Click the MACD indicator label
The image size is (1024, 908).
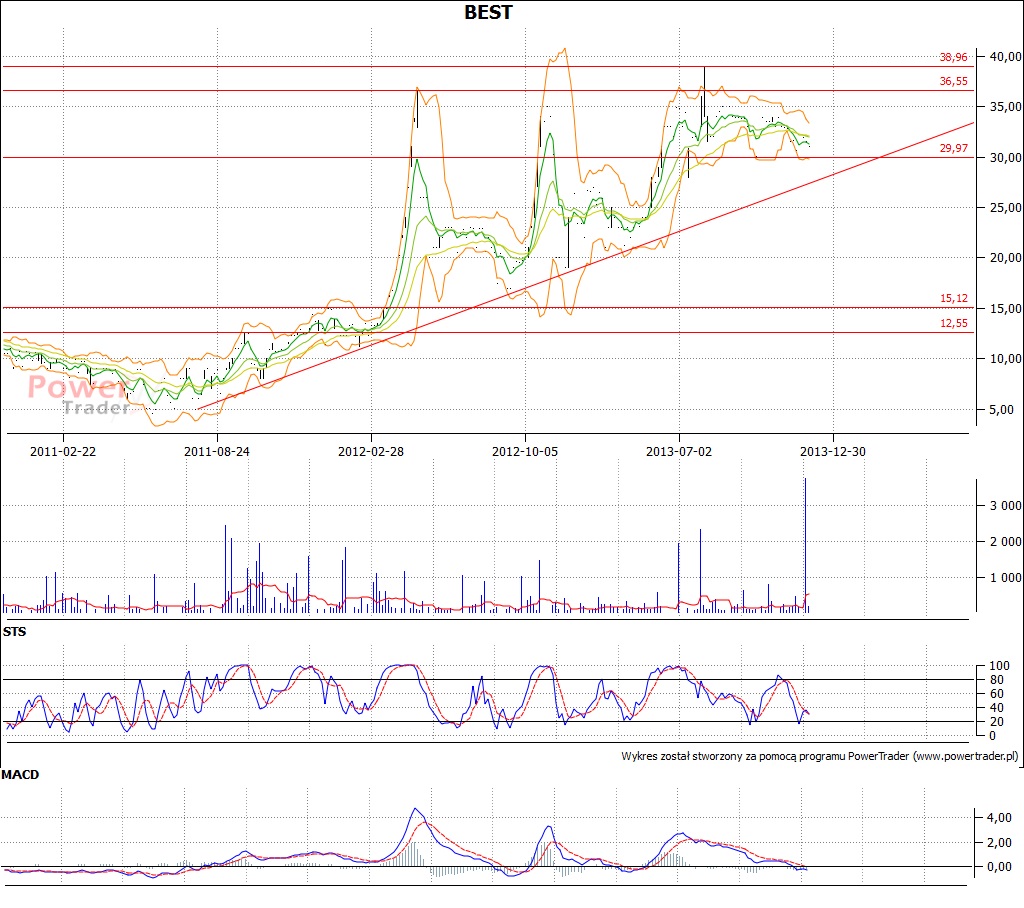20,775
